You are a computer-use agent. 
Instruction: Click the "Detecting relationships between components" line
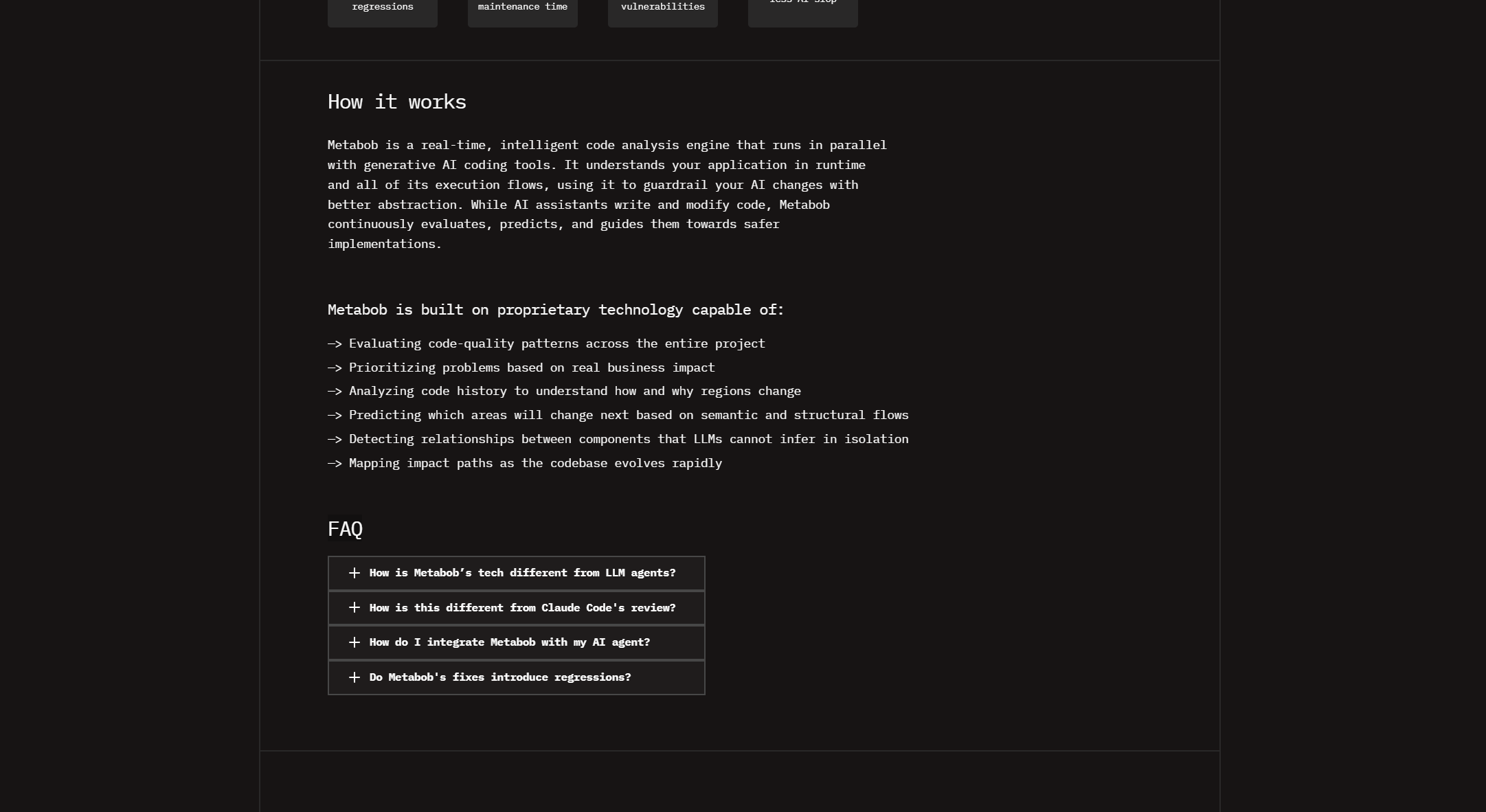click(618, 439)
